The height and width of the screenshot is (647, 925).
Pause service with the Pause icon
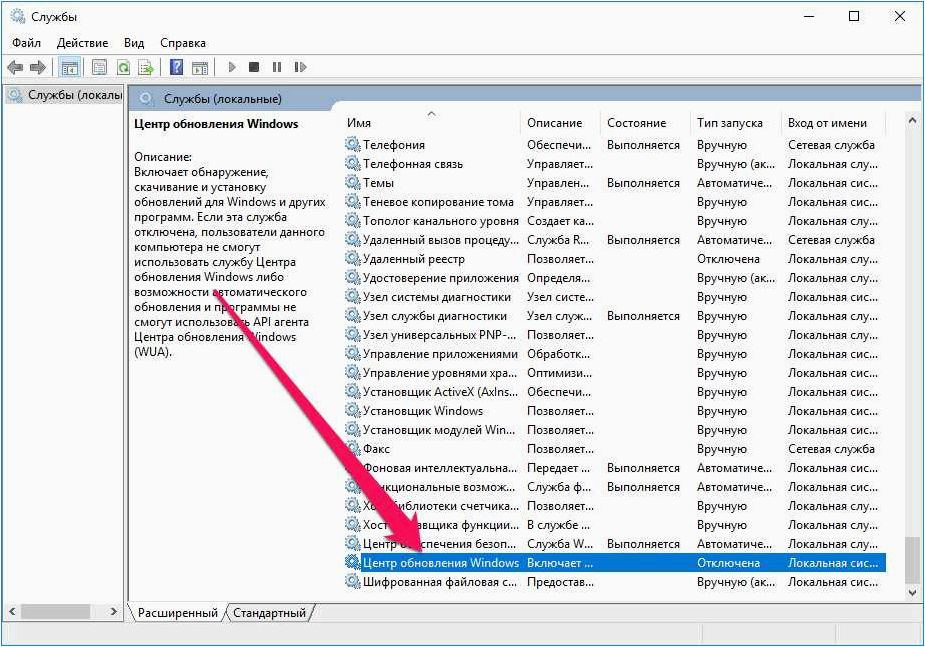[277, 67]
